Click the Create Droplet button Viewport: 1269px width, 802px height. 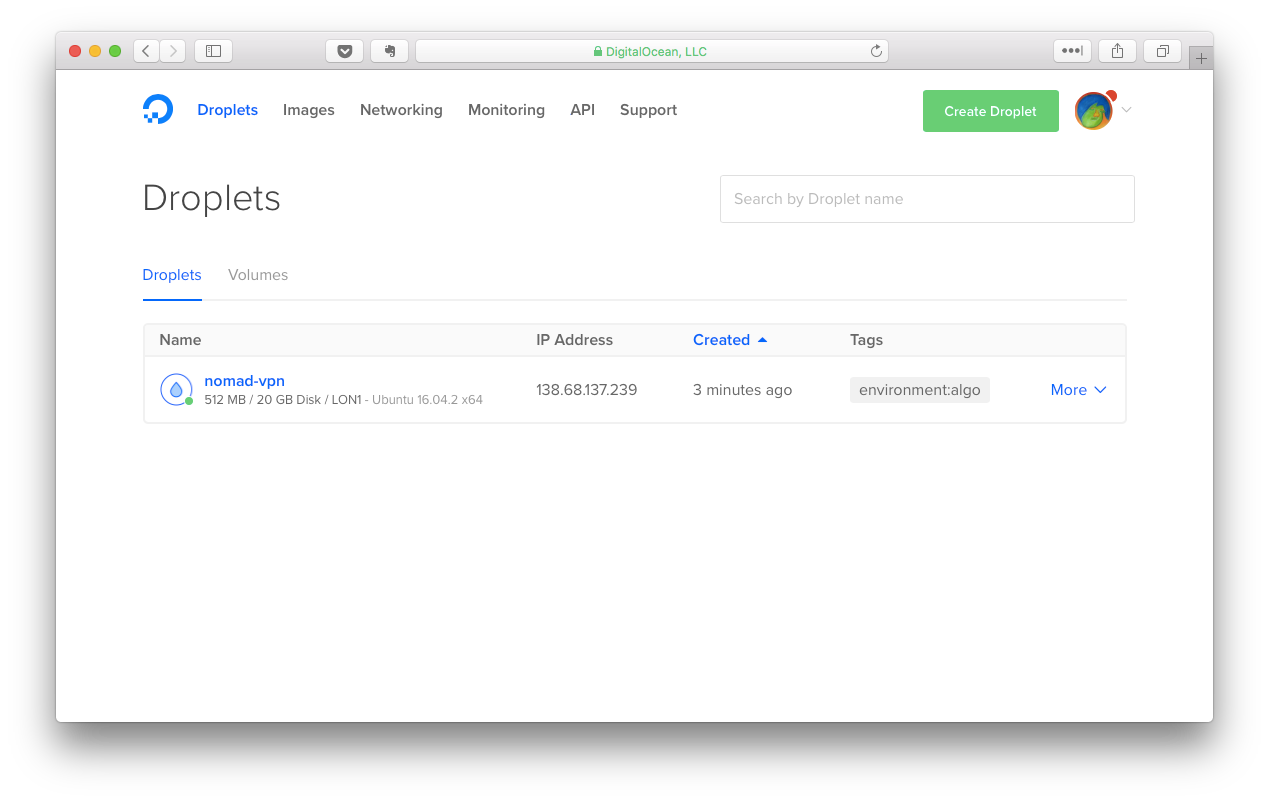point(990,110)
